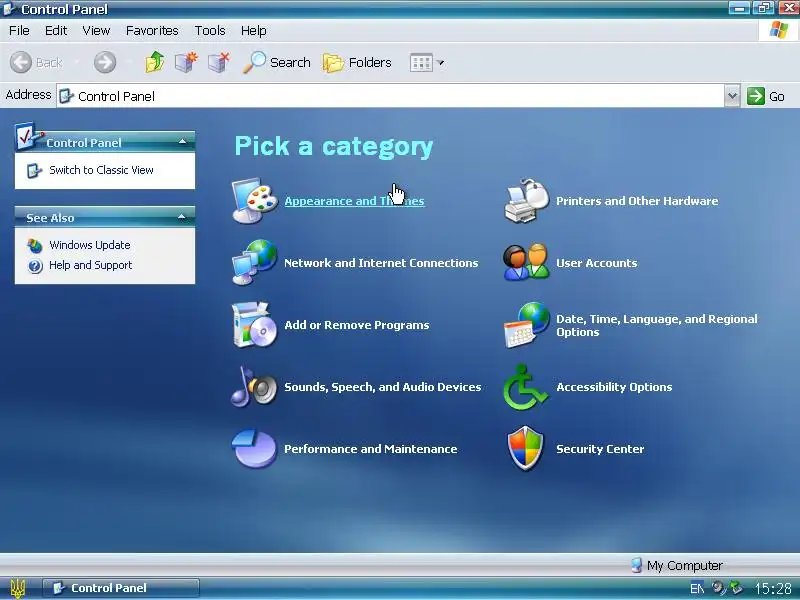Open the Favorites menu
This screenshot has width=800, height=600.
(152, 31)
